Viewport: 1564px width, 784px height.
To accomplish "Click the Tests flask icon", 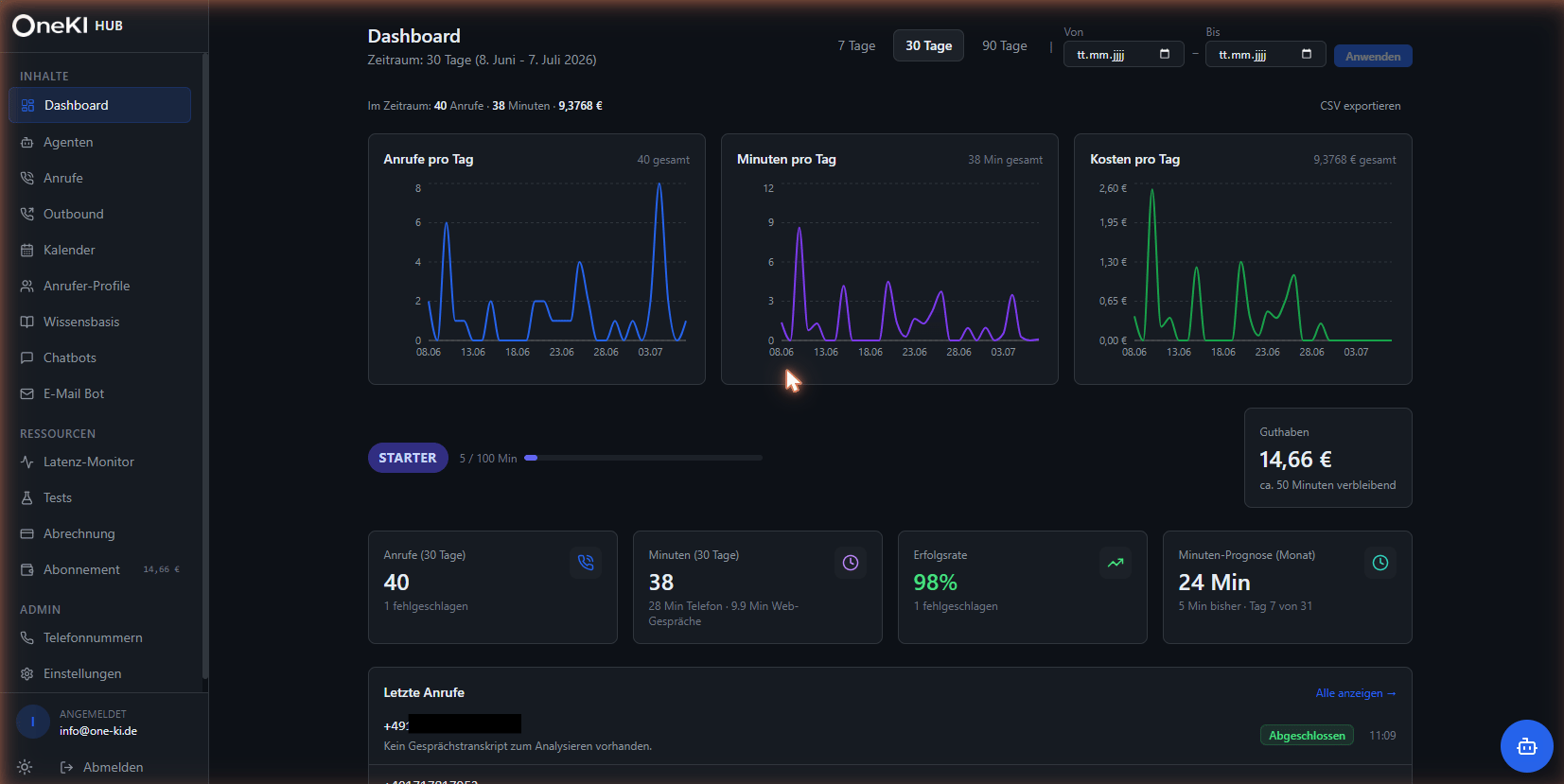I will tap(27, 497).
